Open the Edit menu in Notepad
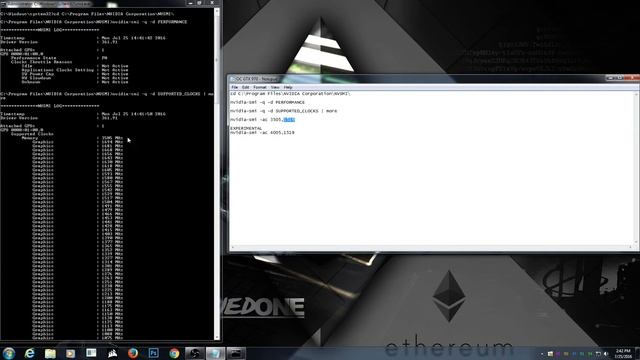This screenshot has width=640, height=360. click(x=245, y=87)
